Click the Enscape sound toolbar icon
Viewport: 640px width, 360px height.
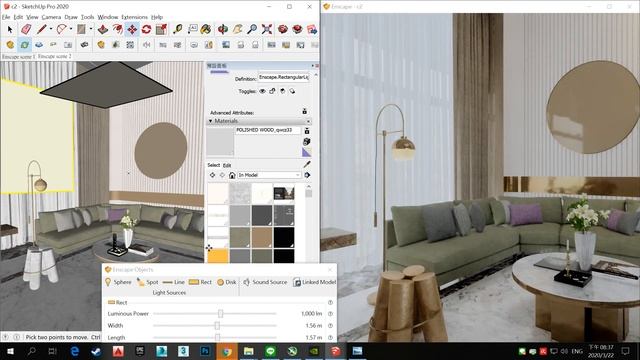147,45
